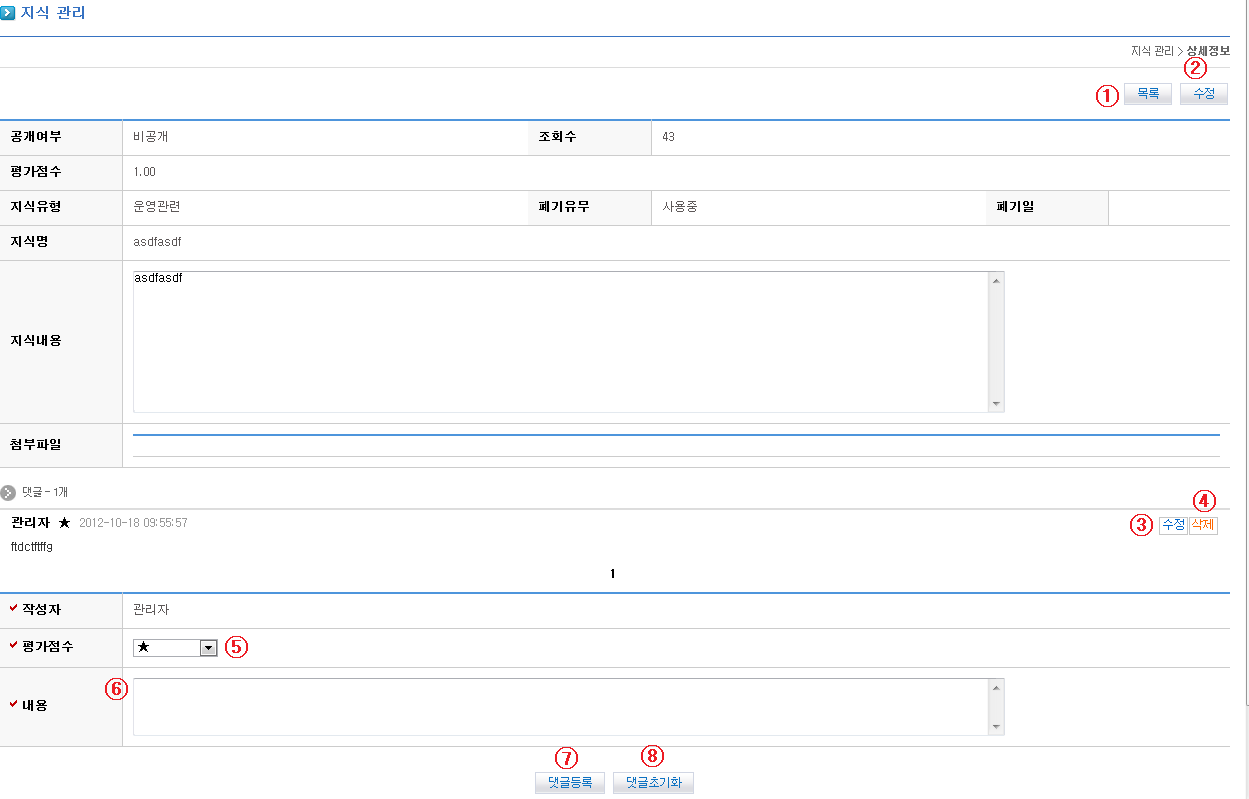Viewport: 1249px width, 799px height.
Task: Click the dropdown arrow of the 평가점수 combo box
Action: click(x=208, y=648)
